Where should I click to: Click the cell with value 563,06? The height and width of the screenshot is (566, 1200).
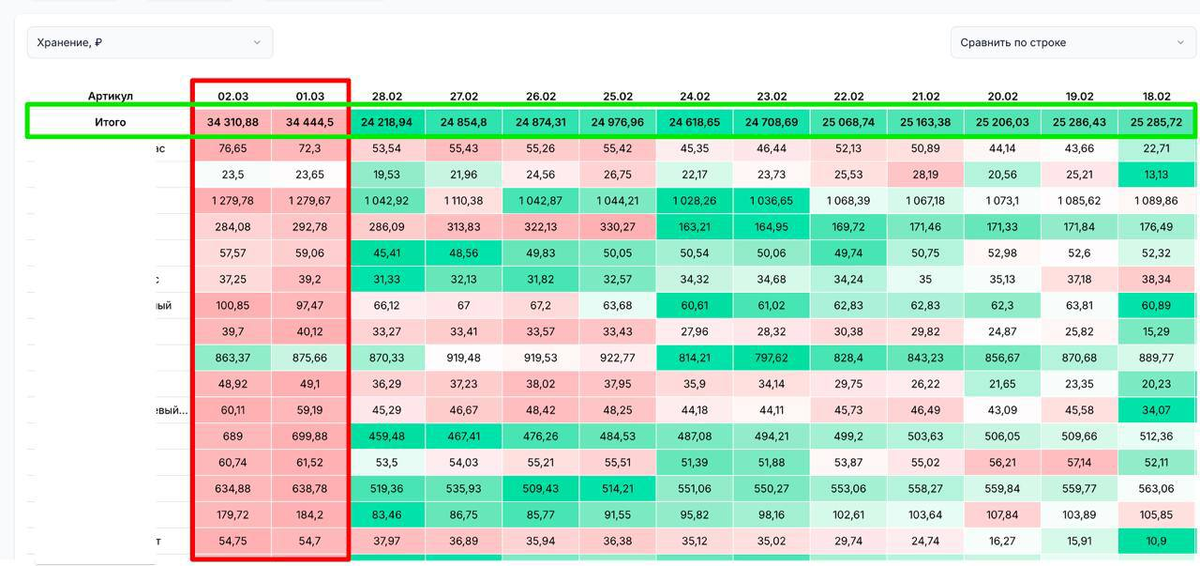(1157, 488)
